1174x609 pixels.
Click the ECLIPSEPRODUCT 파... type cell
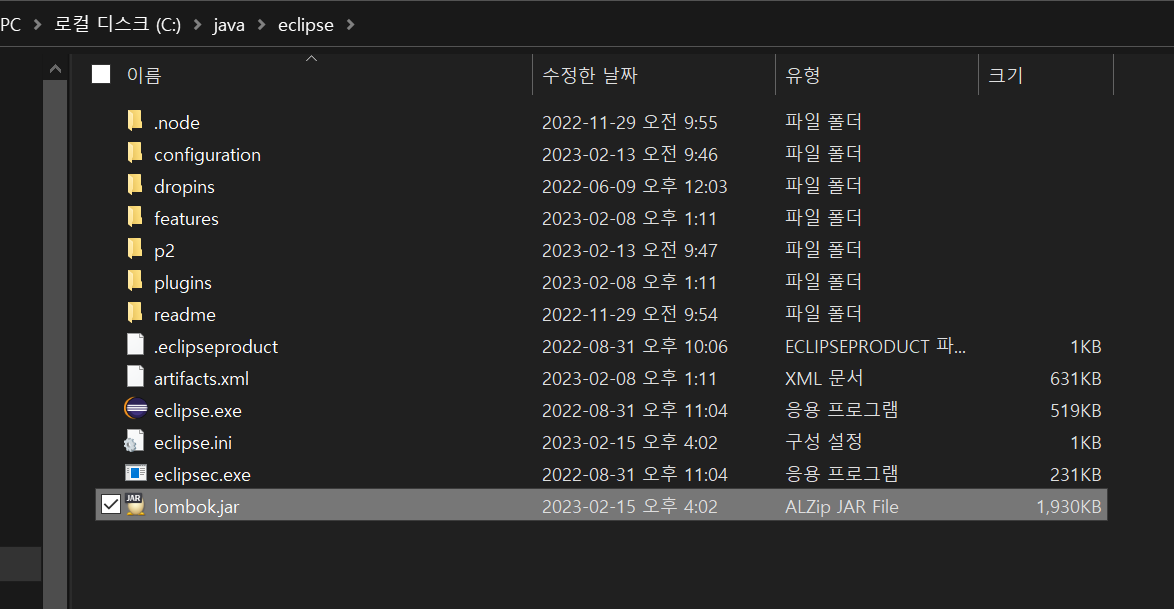point(875,346)
